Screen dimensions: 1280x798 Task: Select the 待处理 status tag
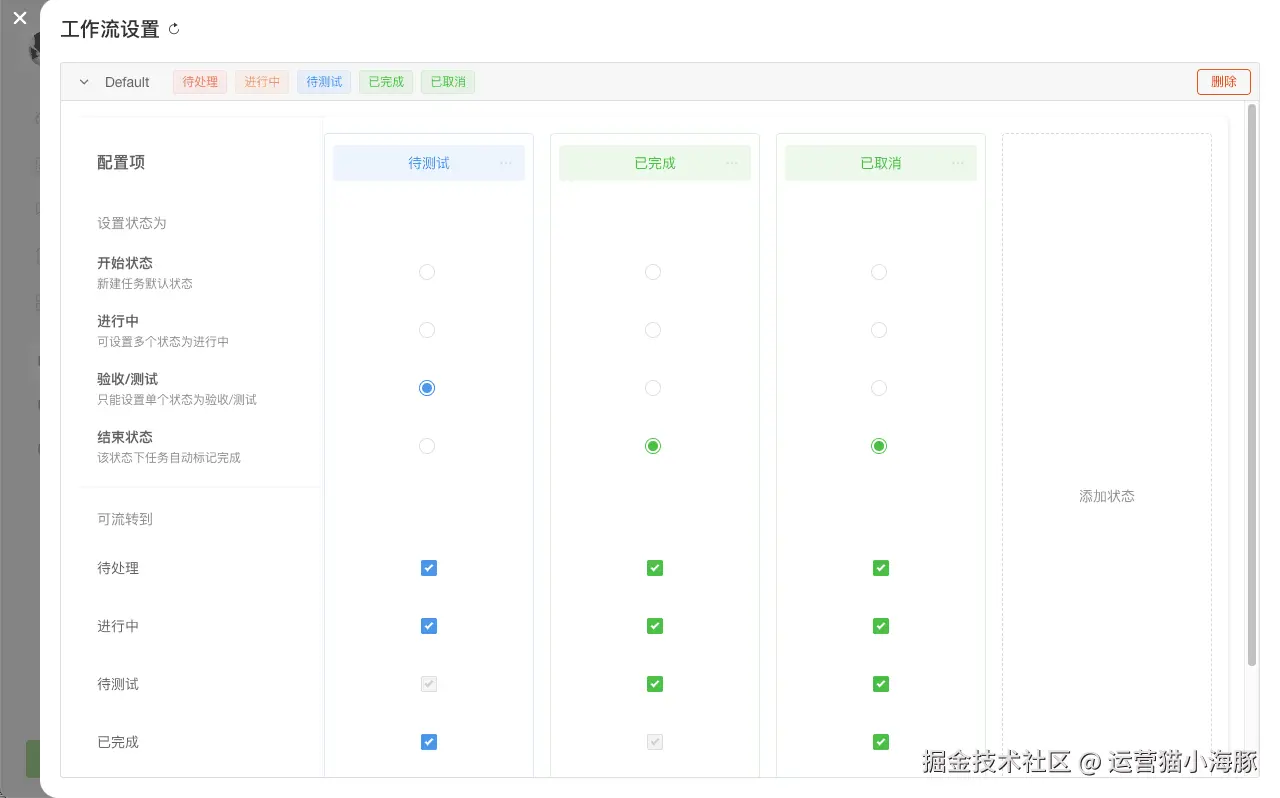tap(199, 82)
